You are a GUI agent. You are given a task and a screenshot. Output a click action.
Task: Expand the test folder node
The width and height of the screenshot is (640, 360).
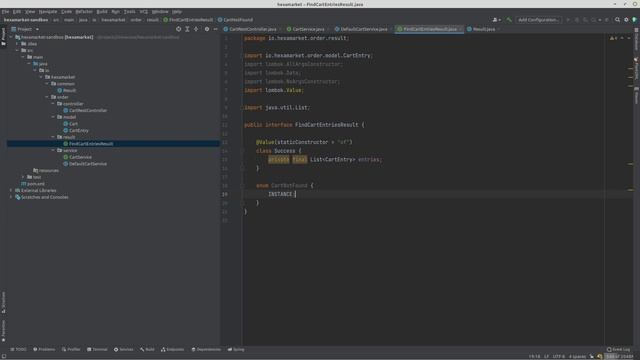tap(23, 177)
